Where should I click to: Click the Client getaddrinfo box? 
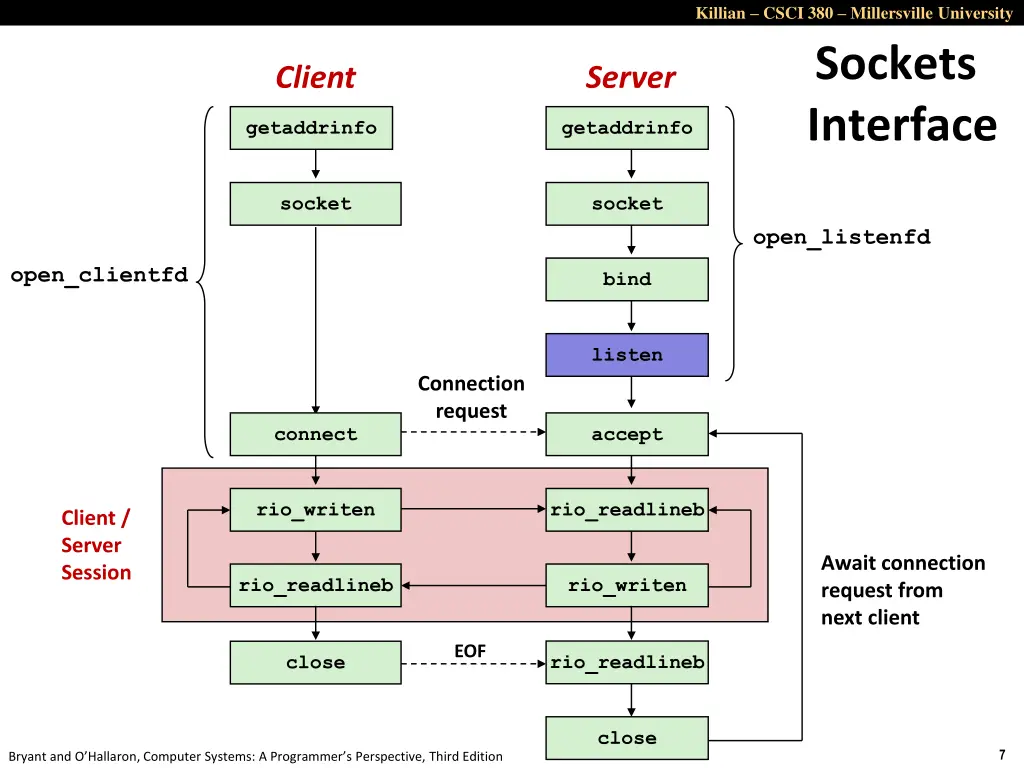[x=311, y=128]
